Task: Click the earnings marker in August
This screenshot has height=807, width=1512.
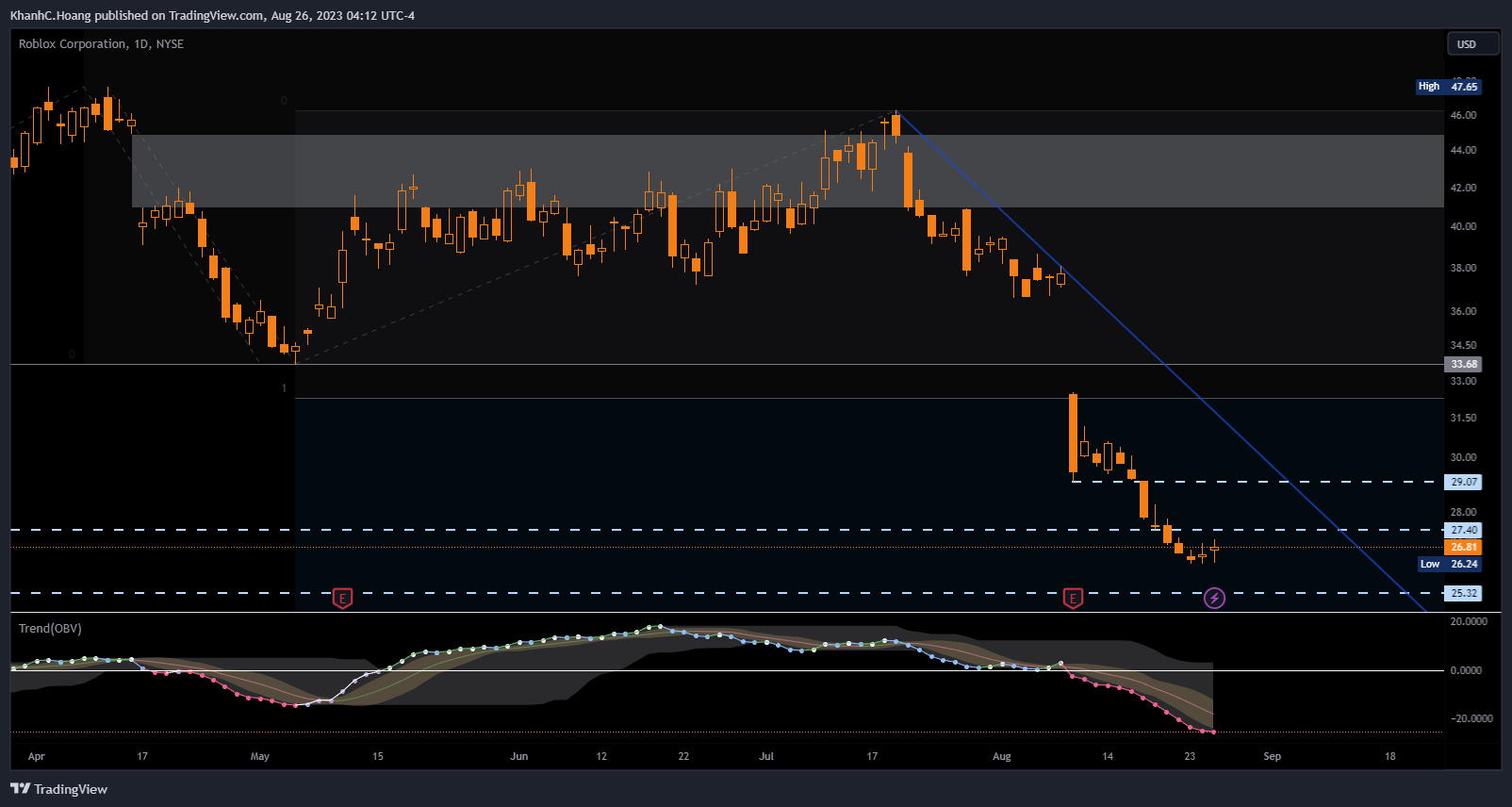Action: [1073, 598]
